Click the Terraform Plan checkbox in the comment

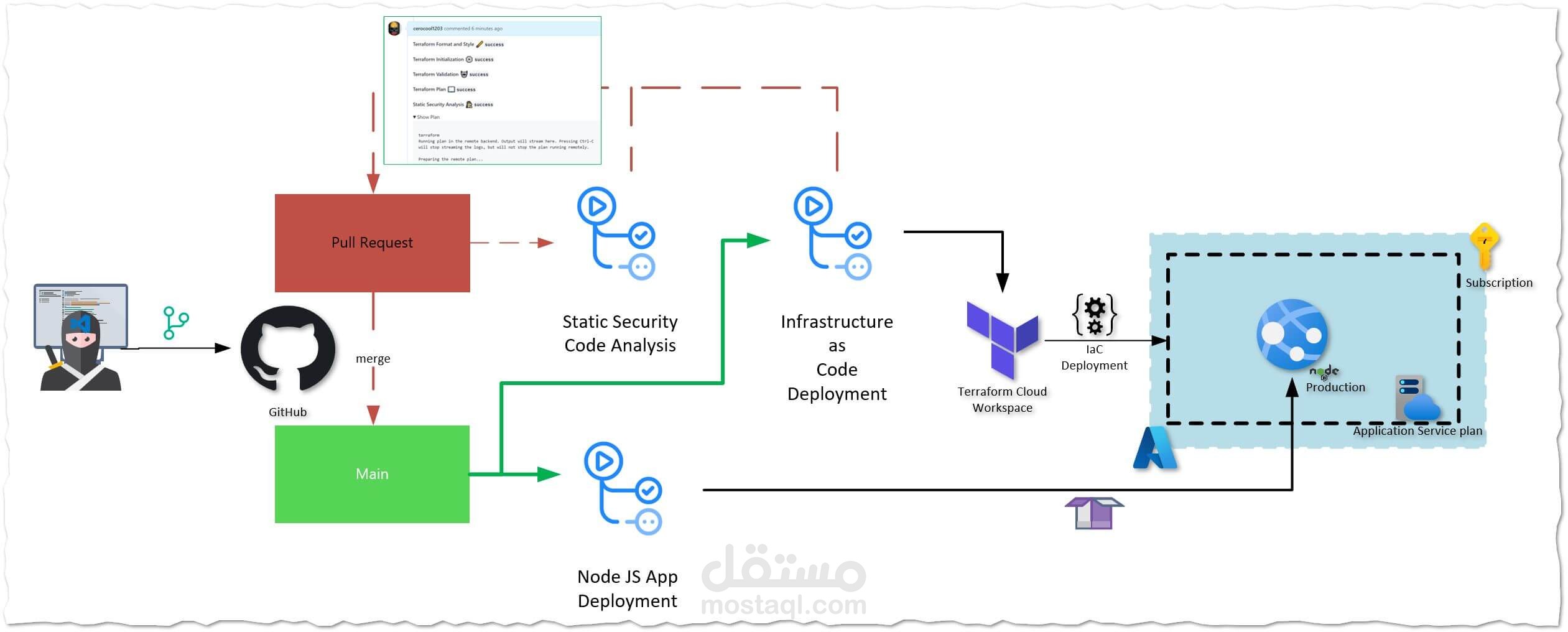point(450,90)
